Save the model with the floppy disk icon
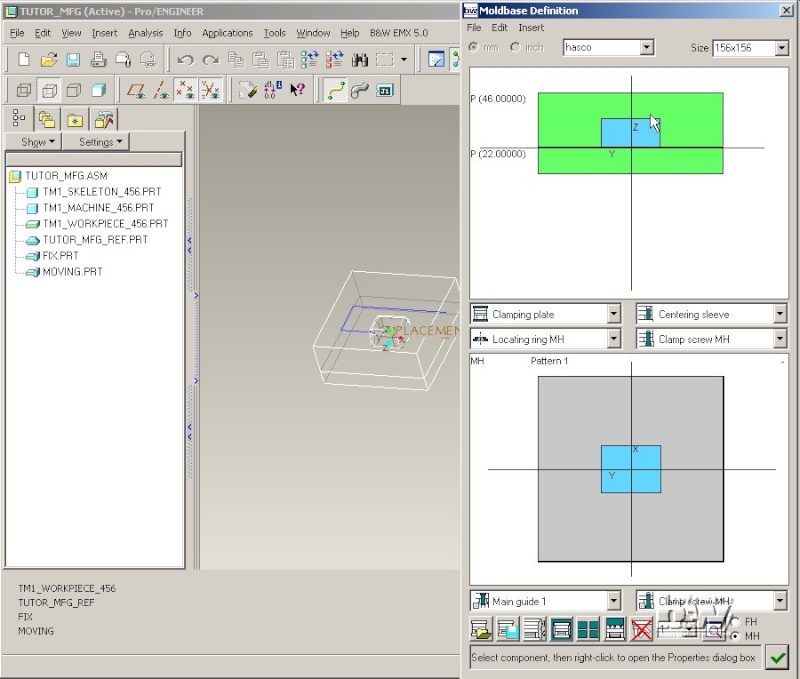The width and height of the screenshot is (800, 679). (73, 60)
